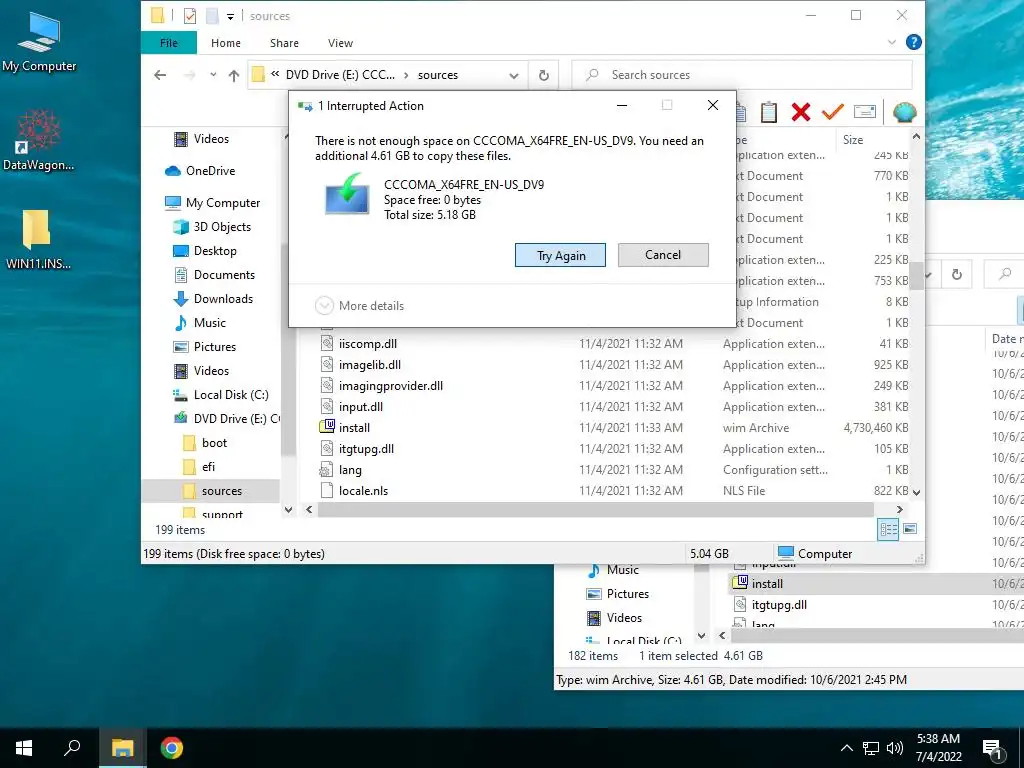This screenshot has height=768, width=1024.
Task: Click the hidden path chevron in address bar
Action: point(276,74)
